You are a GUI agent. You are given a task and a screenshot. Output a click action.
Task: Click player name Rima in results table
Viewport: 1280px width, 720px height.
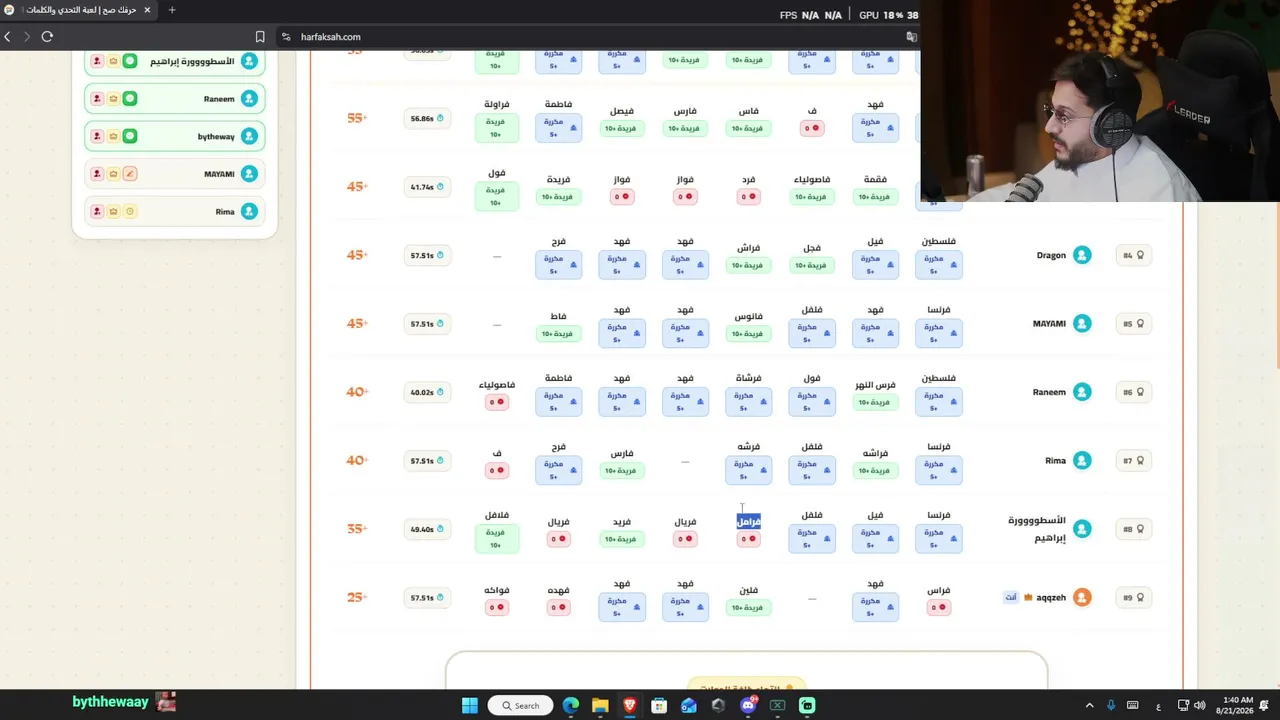pos(1056,461)
